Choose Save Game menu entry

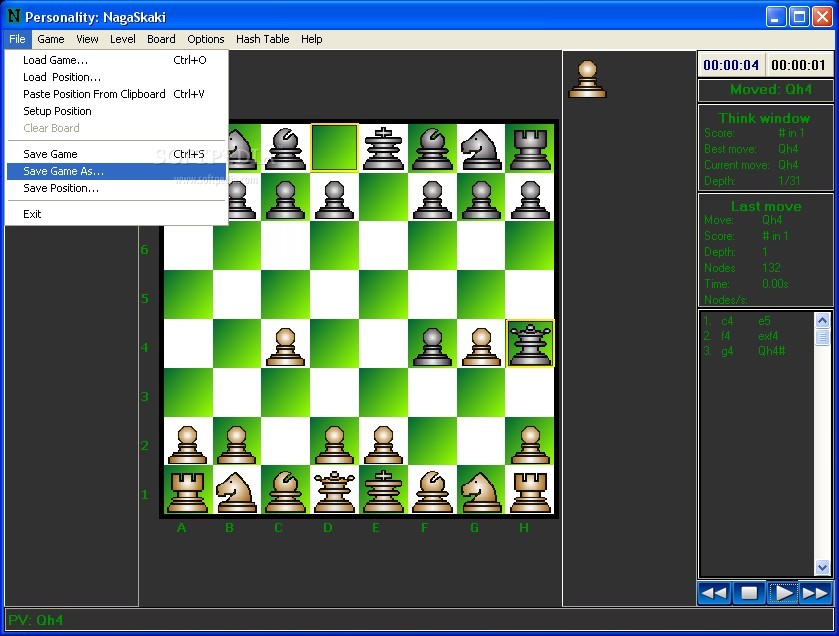117,154
